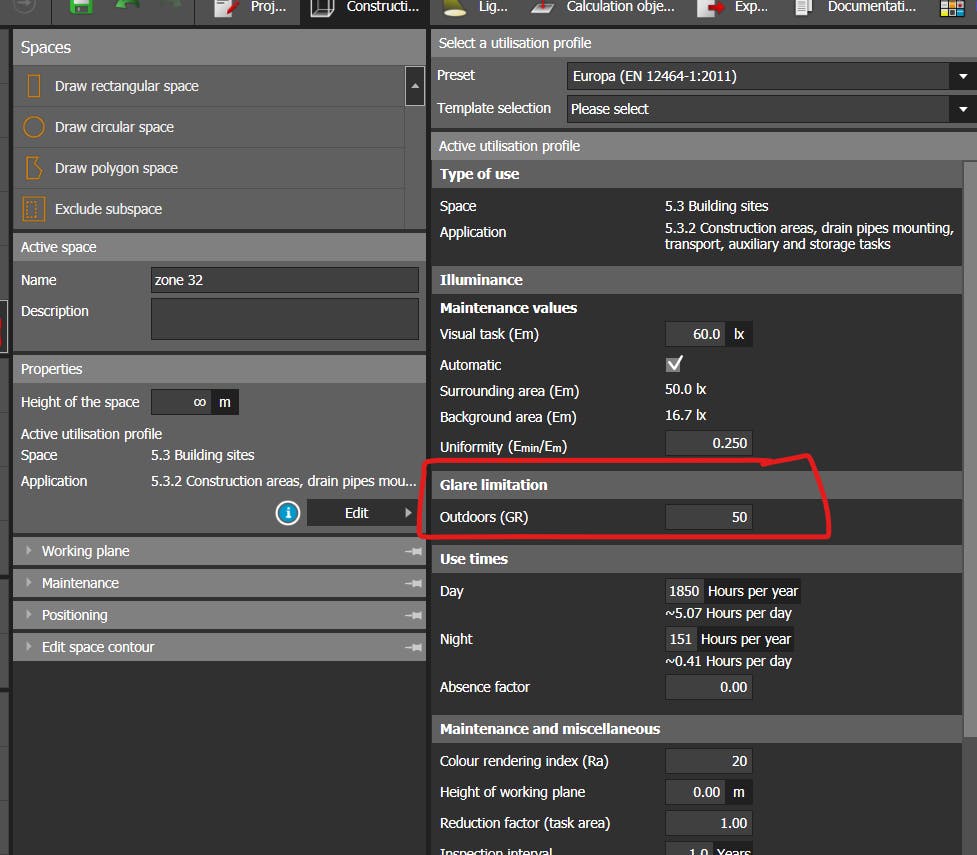Click the '~0.41 Hours per day' text
This screenshot has width=977, height=855.
(x=728, y=662)
